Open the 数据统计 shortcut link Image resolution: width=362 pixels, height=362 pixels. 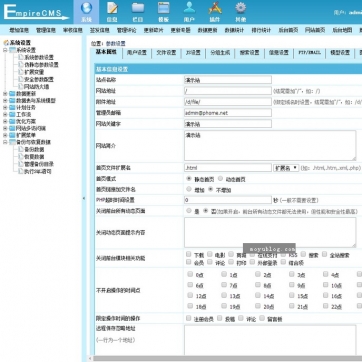(x=234, y=30)
